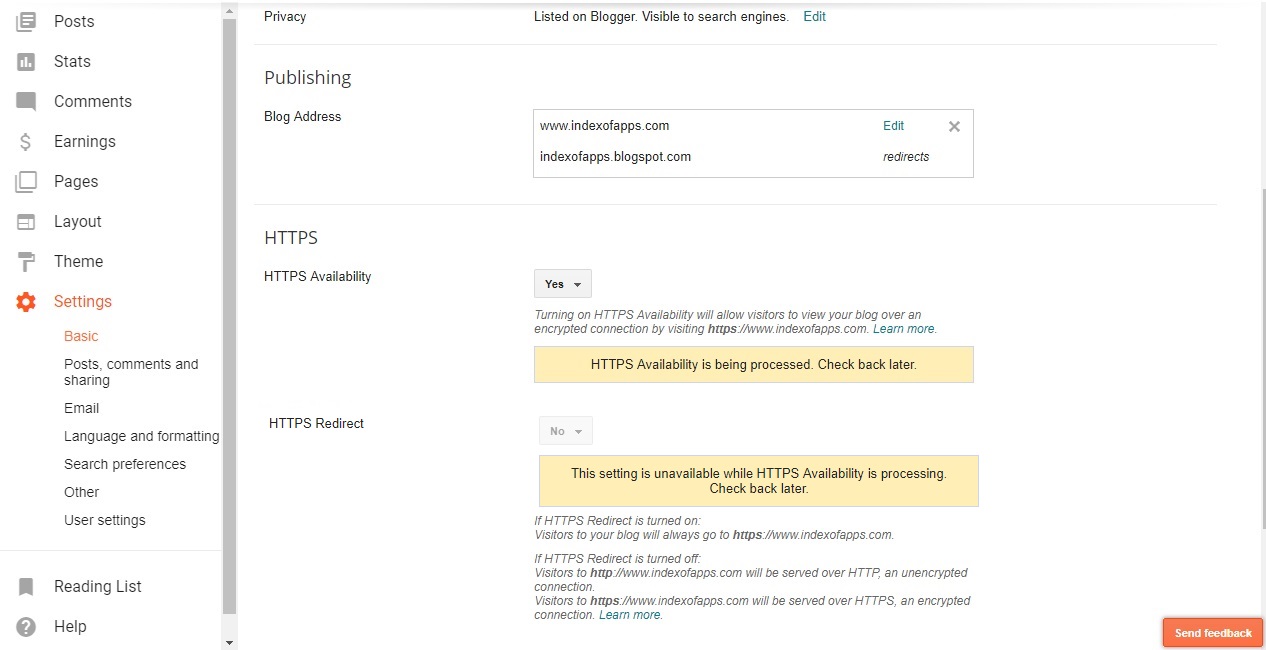Viewport: 1266px width, 650px height.
Task: Remove custom domain with X icon
Action: coord(954,126)
